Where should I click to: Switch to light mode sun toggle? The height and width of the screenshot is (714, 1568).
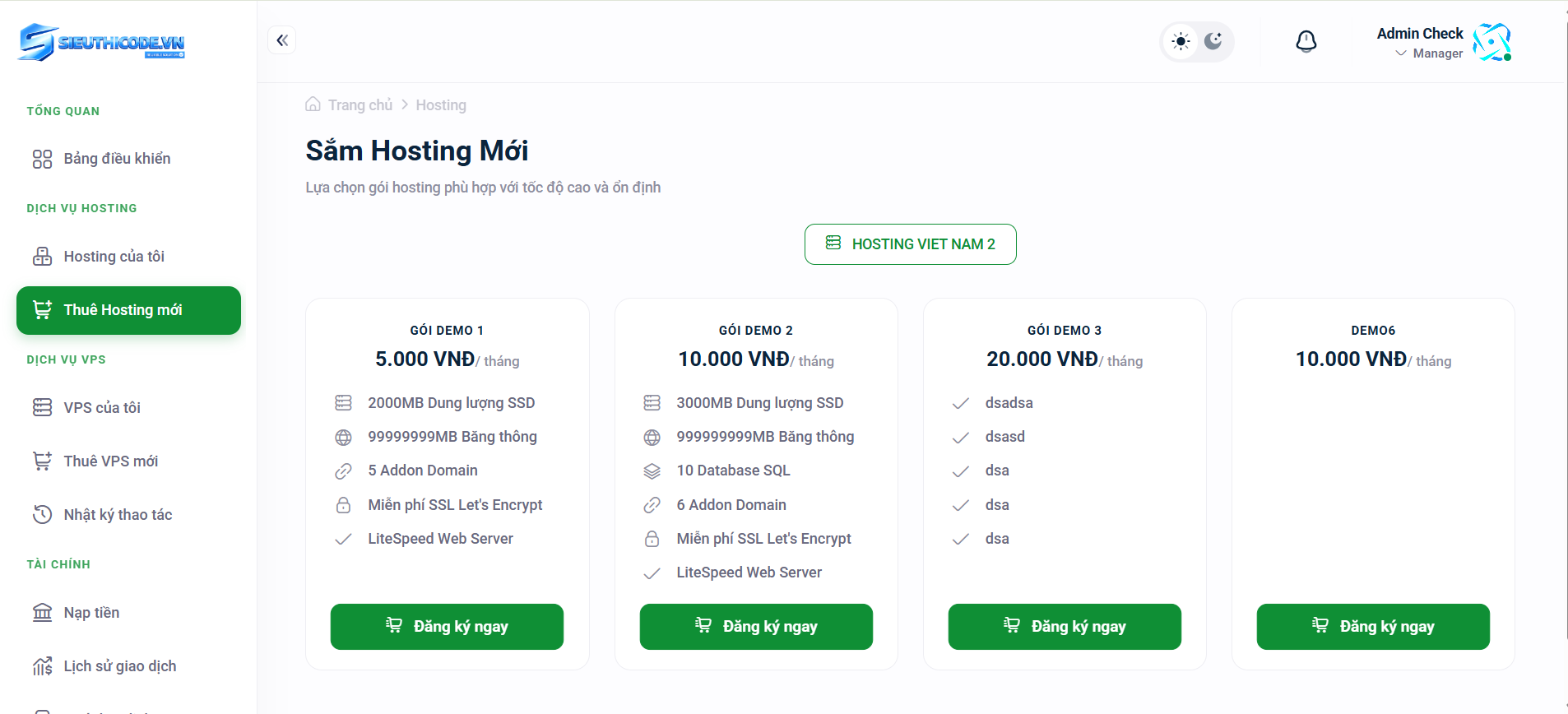pos(1181,42)
